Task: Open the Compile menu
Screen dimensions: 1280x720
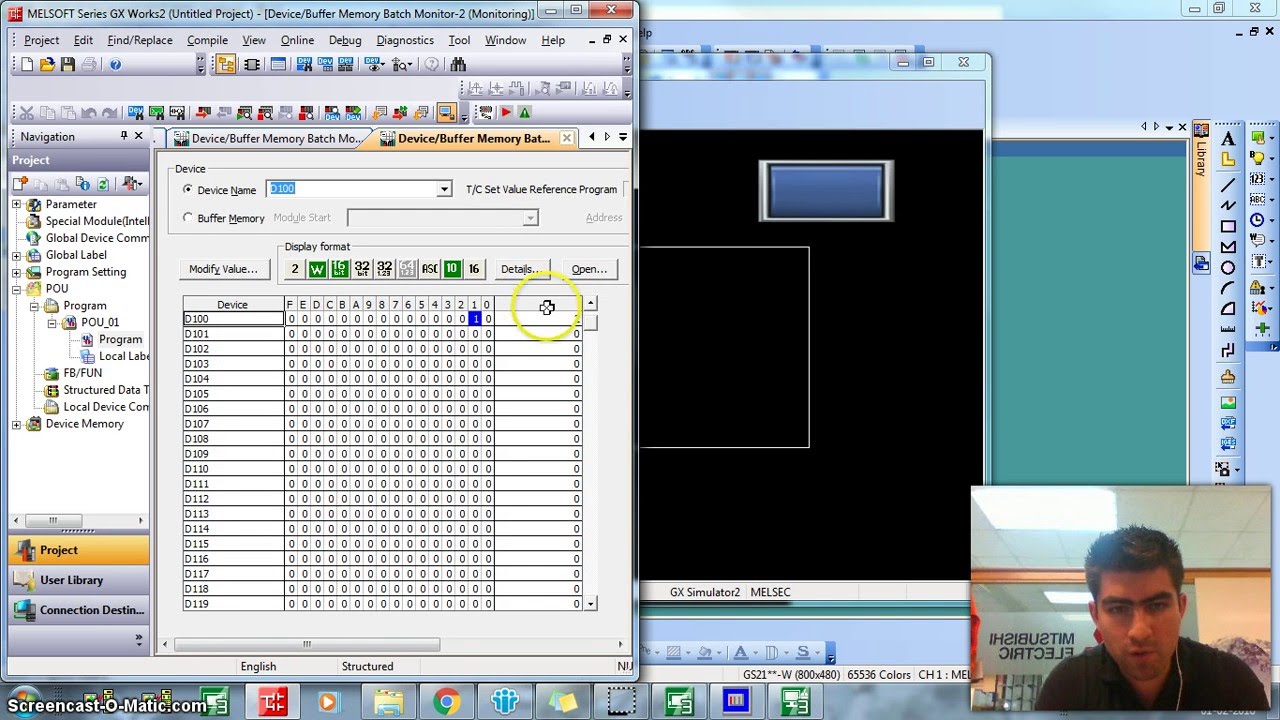Action: click(207, 40)
